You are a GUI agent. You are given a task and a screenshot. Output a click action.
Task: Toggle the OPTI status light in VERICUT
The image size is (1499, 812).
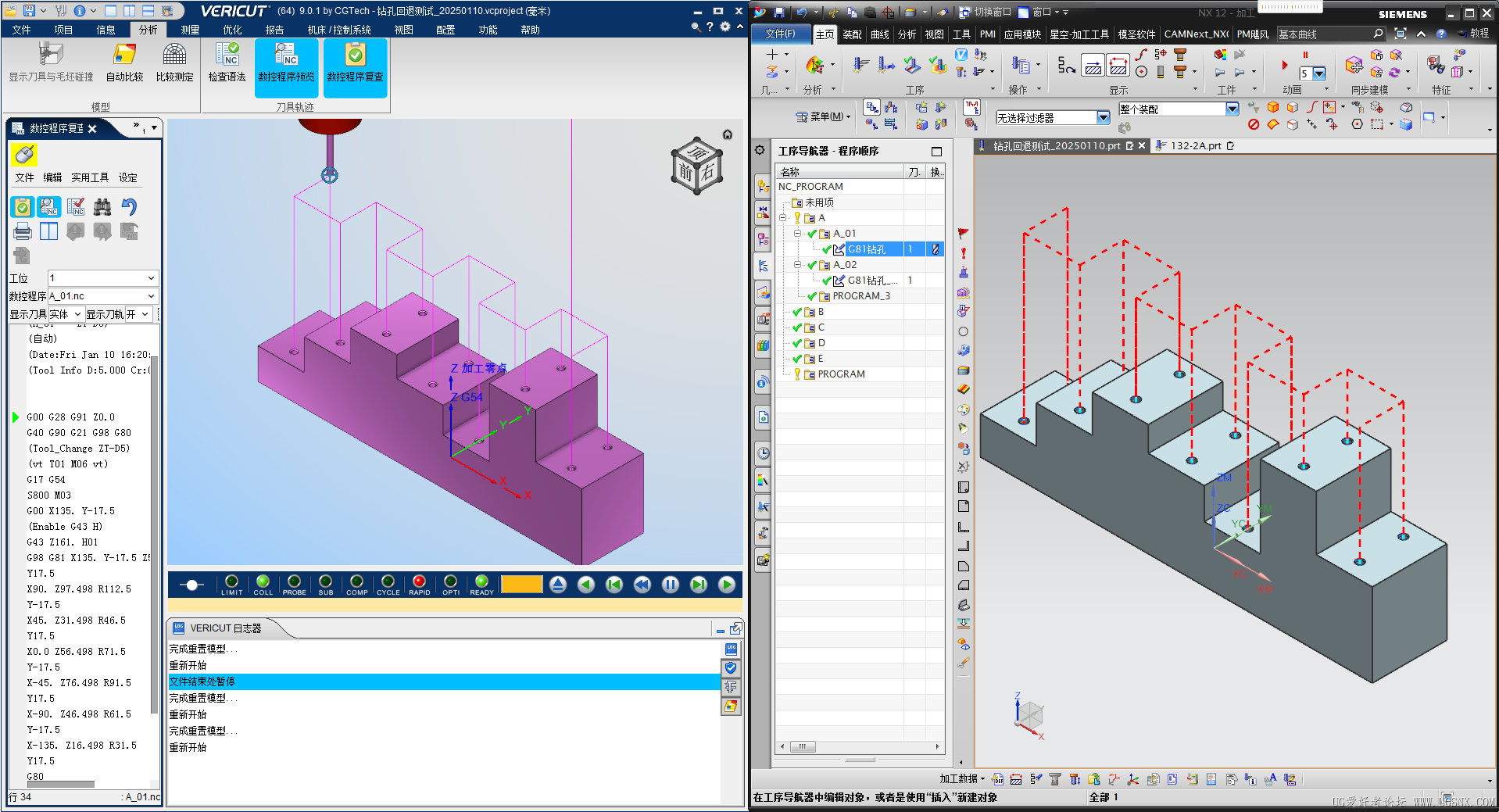click(451, 581)
